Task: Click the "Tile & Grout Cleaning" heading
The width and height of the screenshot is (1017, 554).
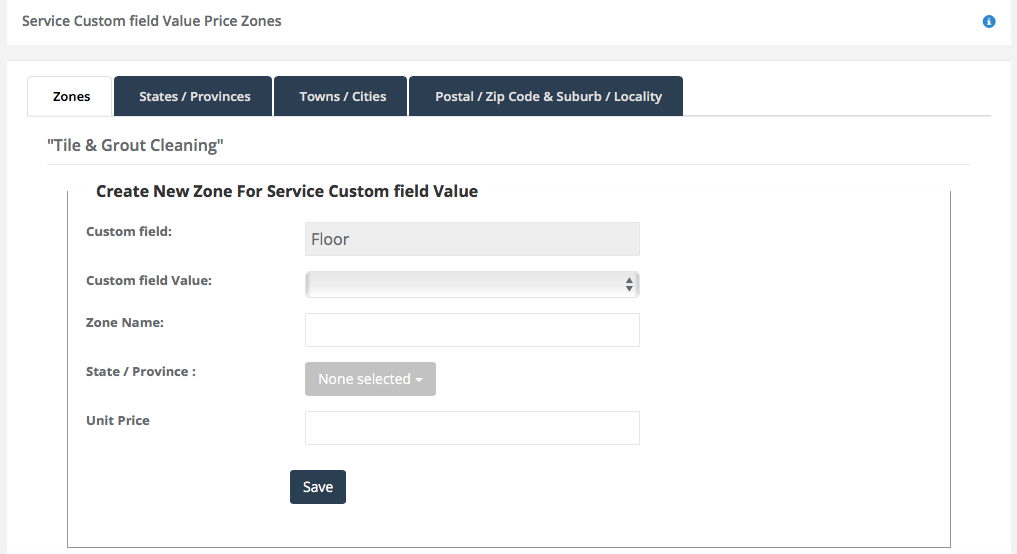Action: 135,145
